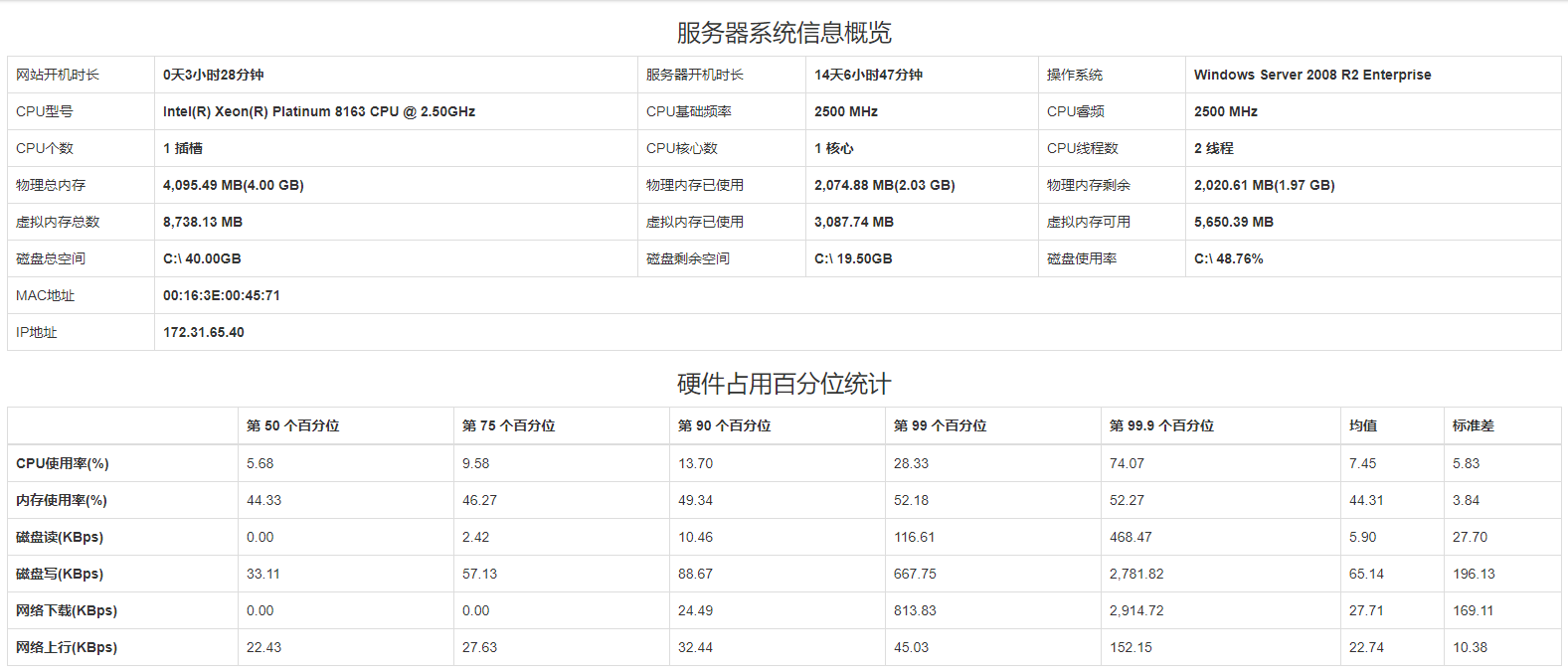The width and height of the screenshot is (1568, 671).
Task: Select the value 14天6小时47分钟
Action: pos(868,75)
